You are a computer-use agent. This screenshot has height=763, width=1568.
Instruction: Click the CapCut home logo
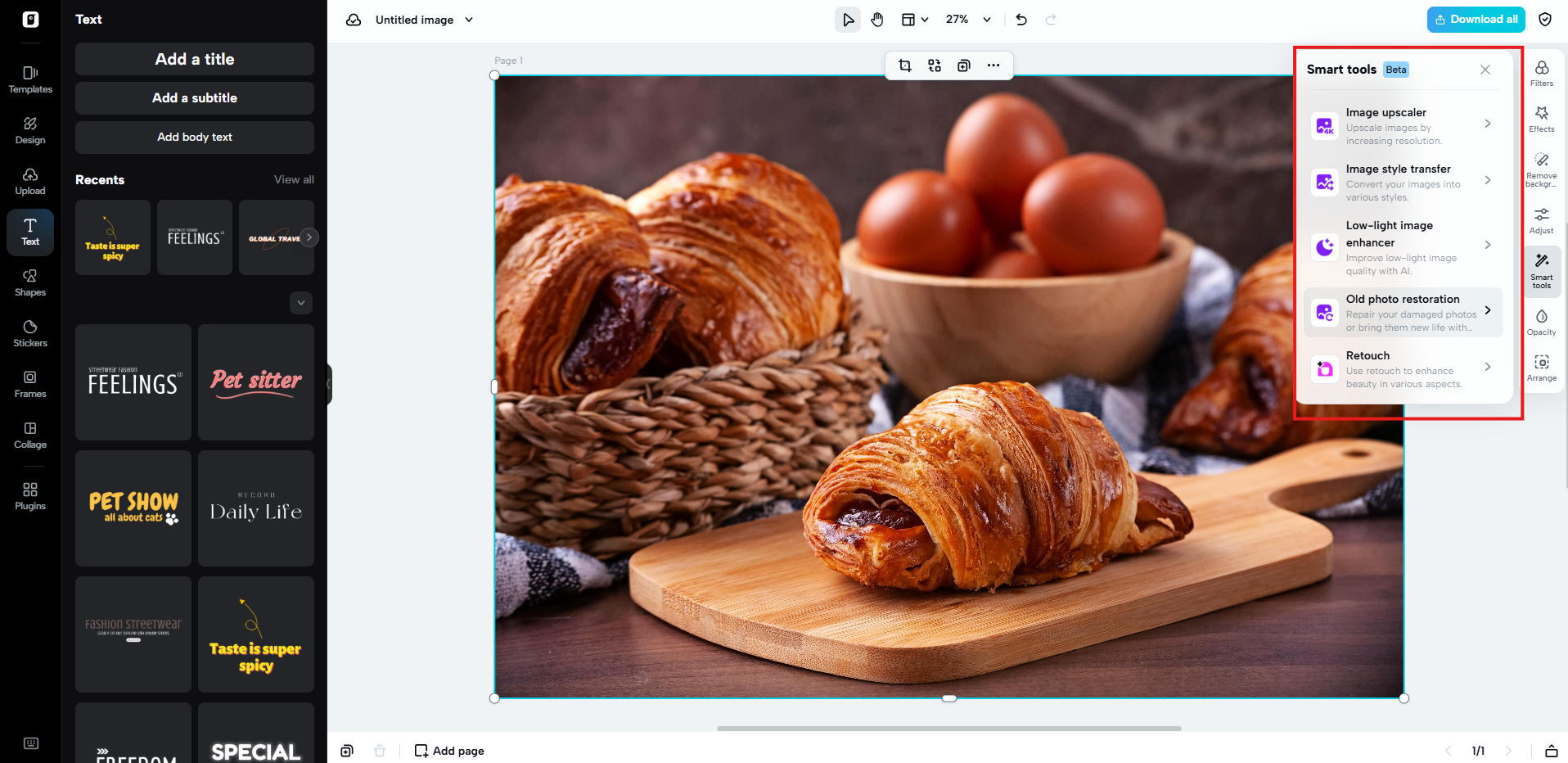click(x=30, y=20)
